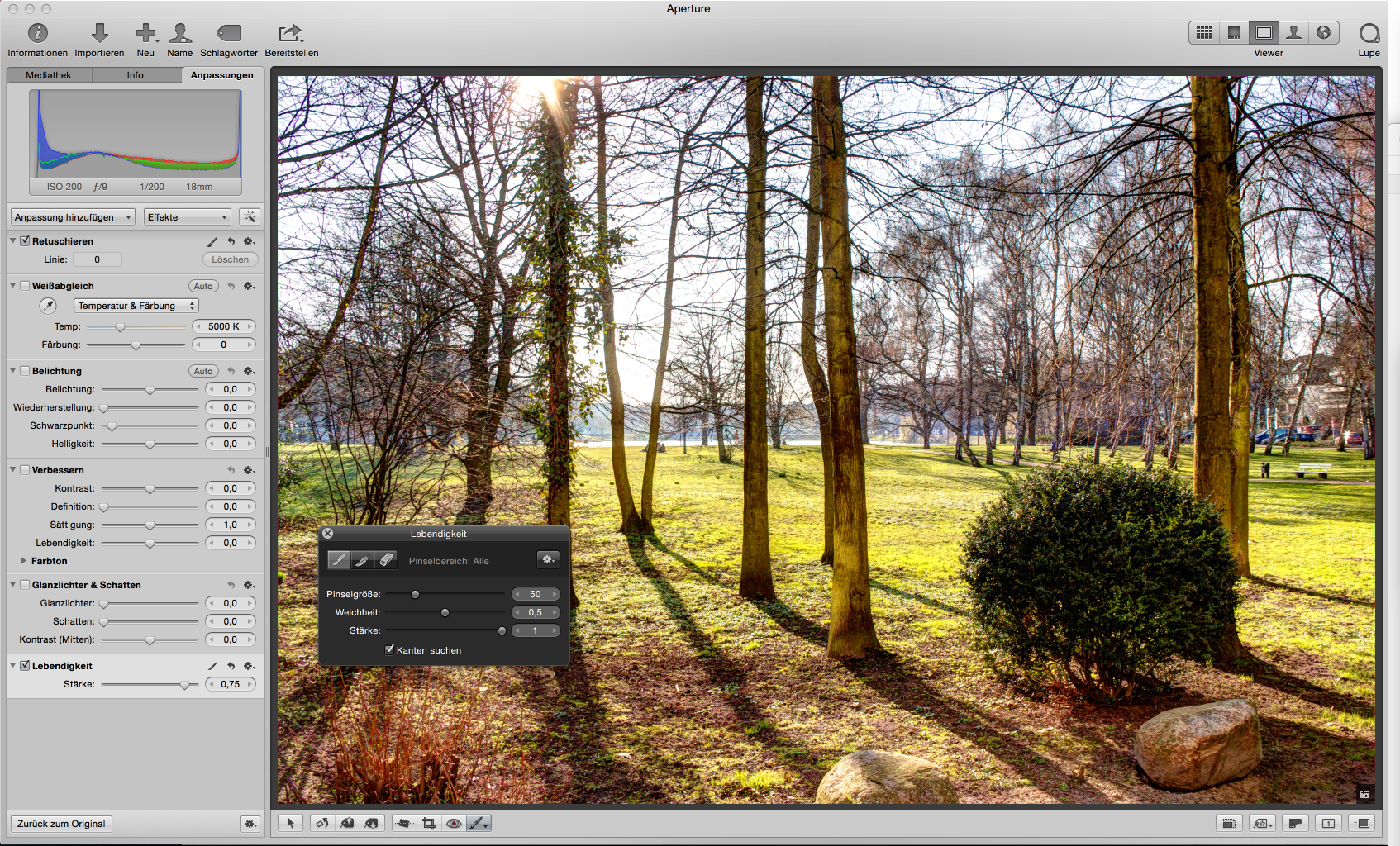The height and width of the screenshot is (846, 1400).
Task: Collapse the Verbessern section
Action: [x=13, y=470]
